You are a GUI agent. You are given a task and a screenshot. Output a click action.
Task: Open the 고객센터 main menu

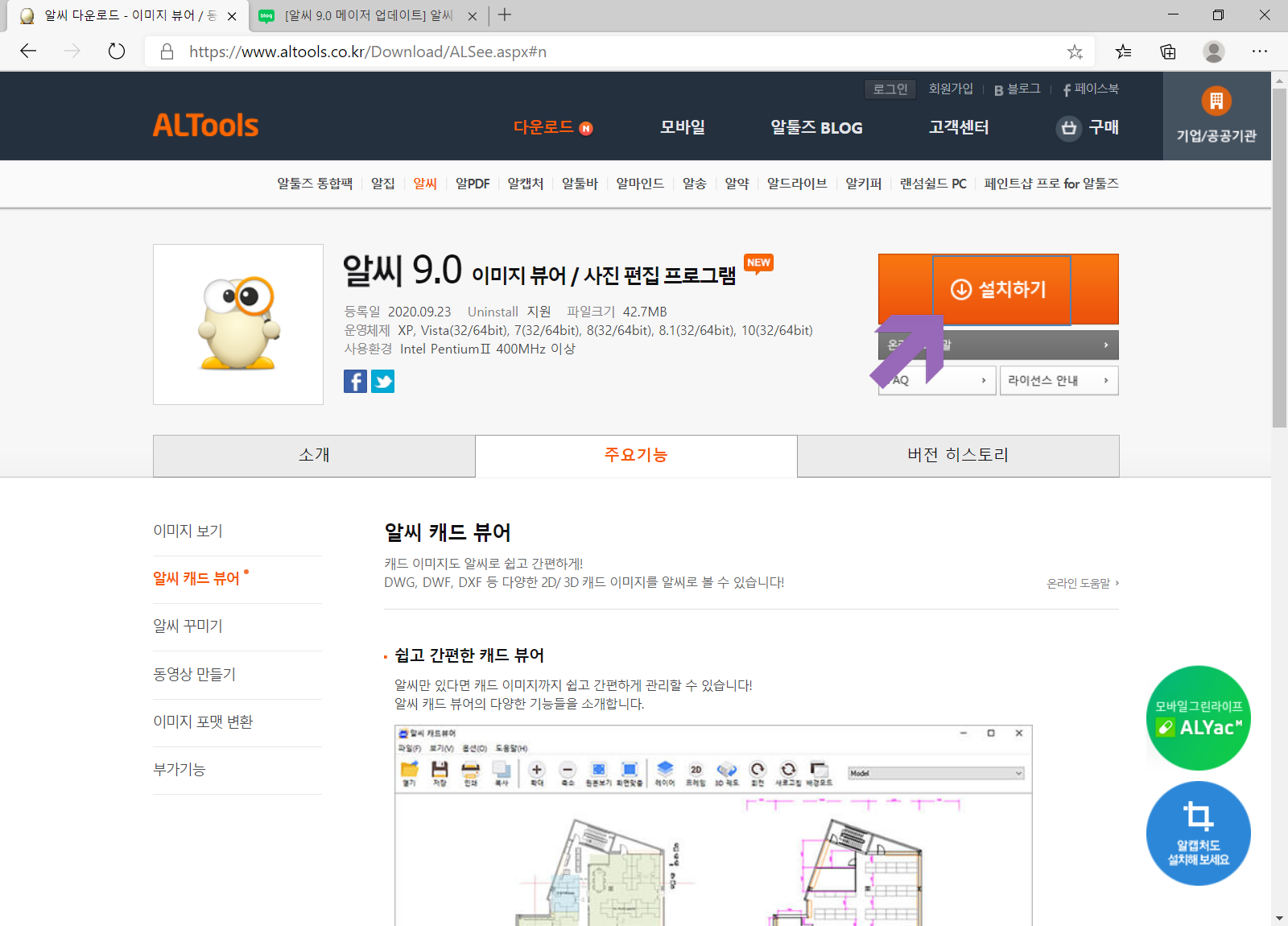pyautogui.click(x=959, y=127)
